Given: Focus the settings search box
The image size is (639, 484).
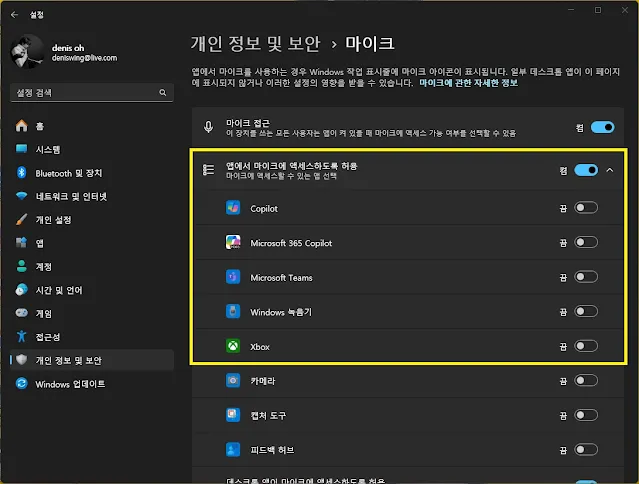Looking at the screenshot, I should point(92,93).
